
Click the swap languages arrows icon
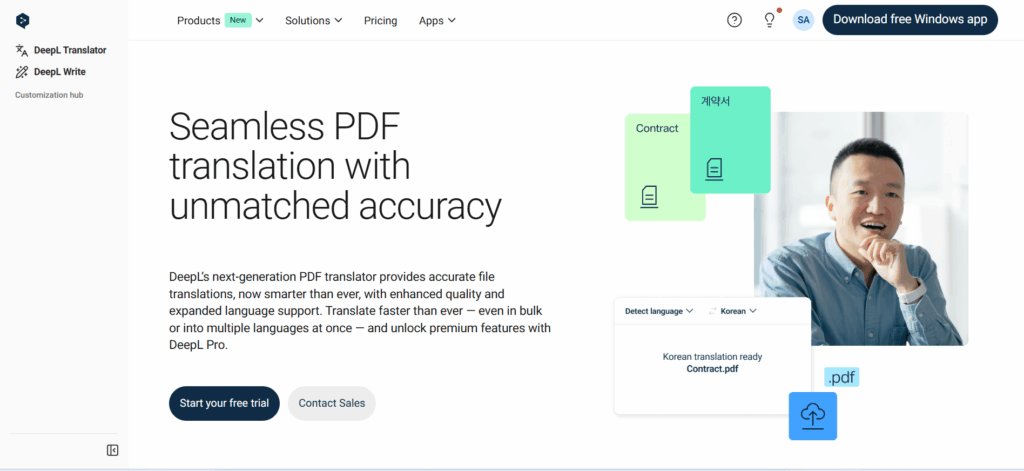(x=712, y=311)
